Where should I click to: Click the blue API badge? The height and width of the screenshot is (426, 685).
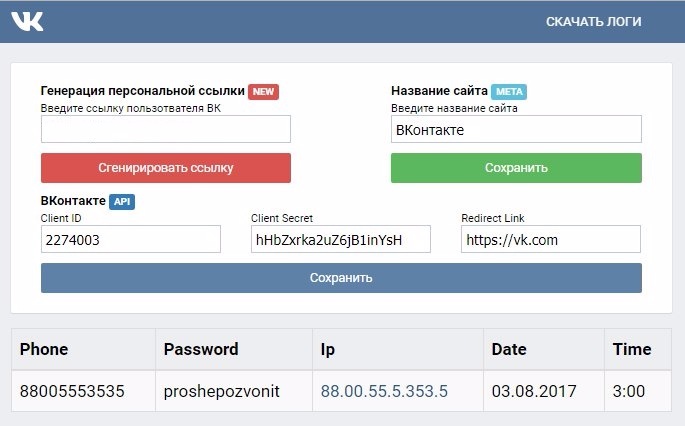click(x=122, y=201)
